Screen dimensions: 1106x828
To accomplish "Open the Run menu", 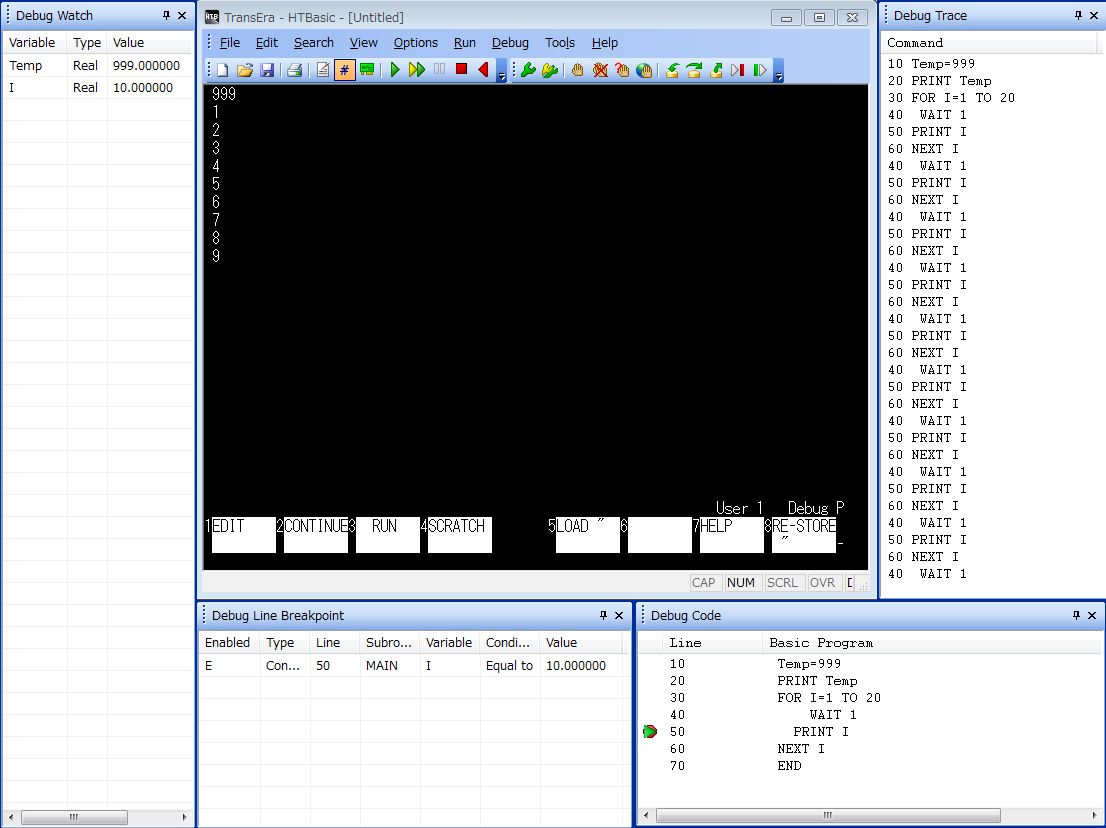I will pyautogui.click(x=465, y=42).
